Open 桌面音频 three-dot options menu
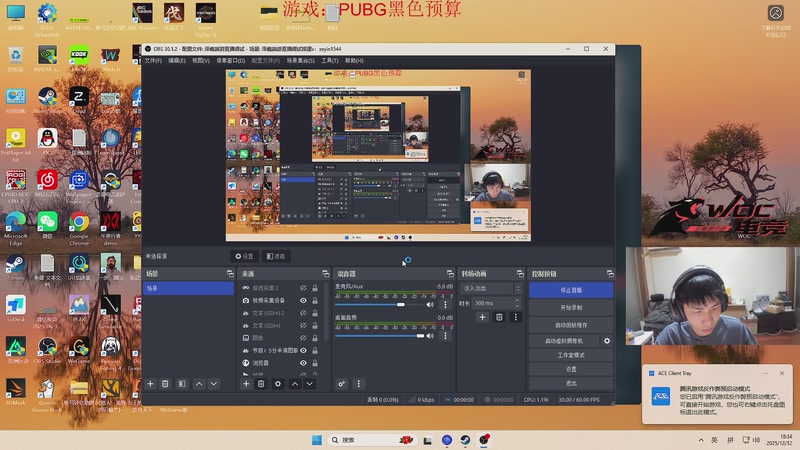 [x=445, y=336]
